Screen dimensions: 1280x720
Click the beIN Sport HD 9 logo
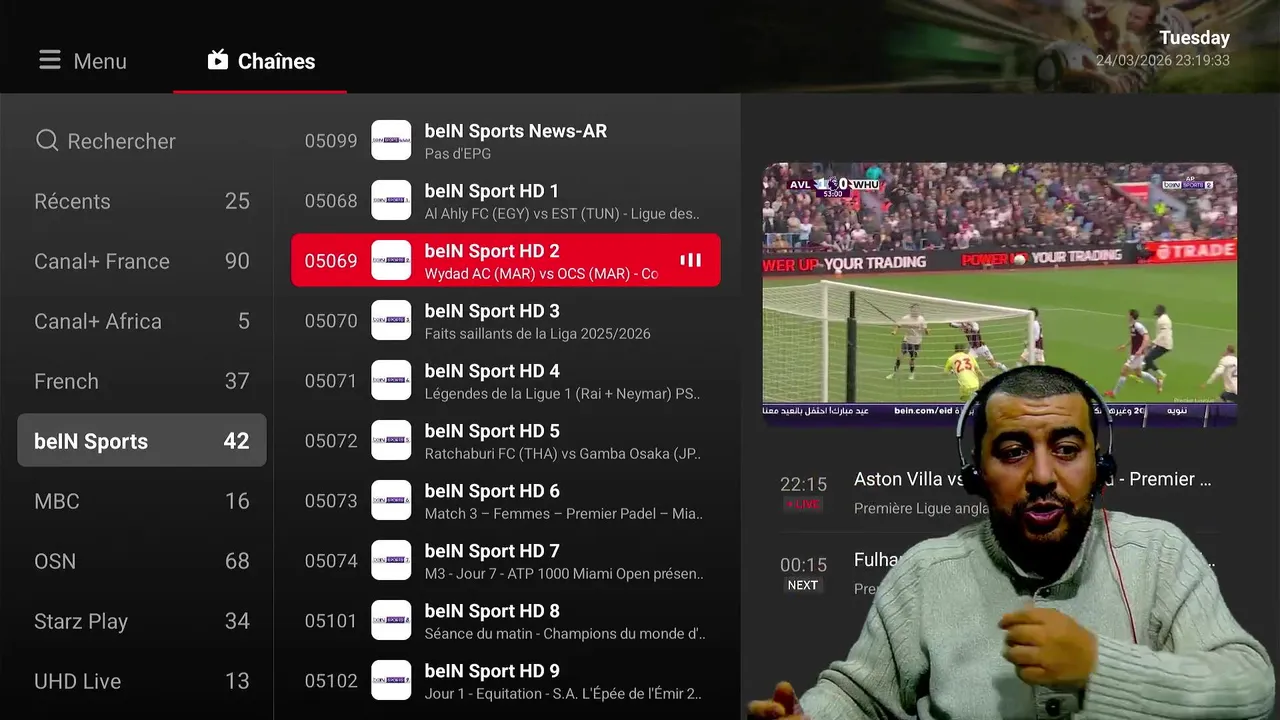coord(391,681)
